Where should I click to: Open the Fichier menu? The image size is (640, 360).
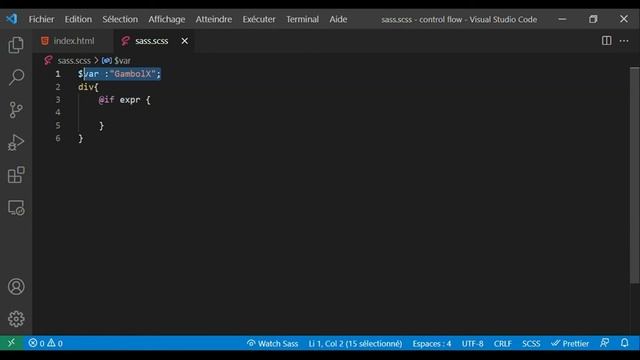tap(41, 19)
